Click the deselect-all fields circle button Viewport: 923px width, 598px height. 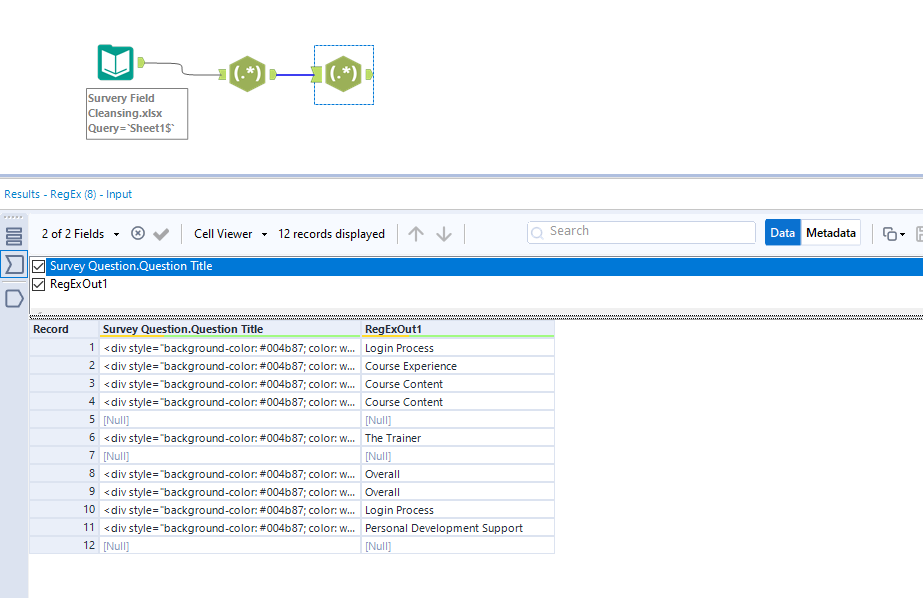tap(138, 233)
